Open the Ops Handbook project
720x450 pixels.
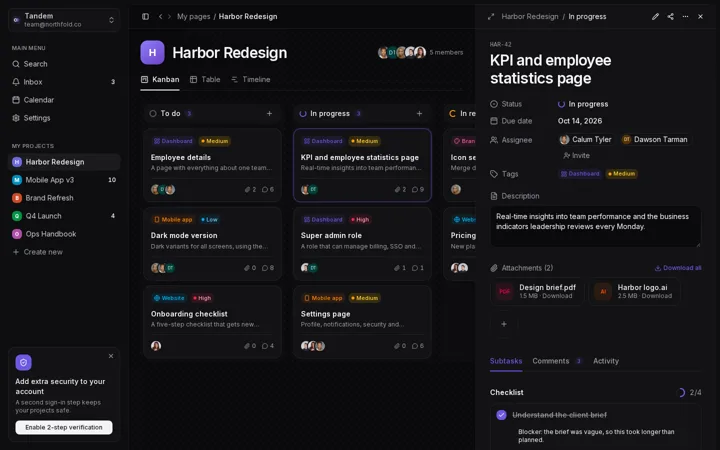[64, 234]
